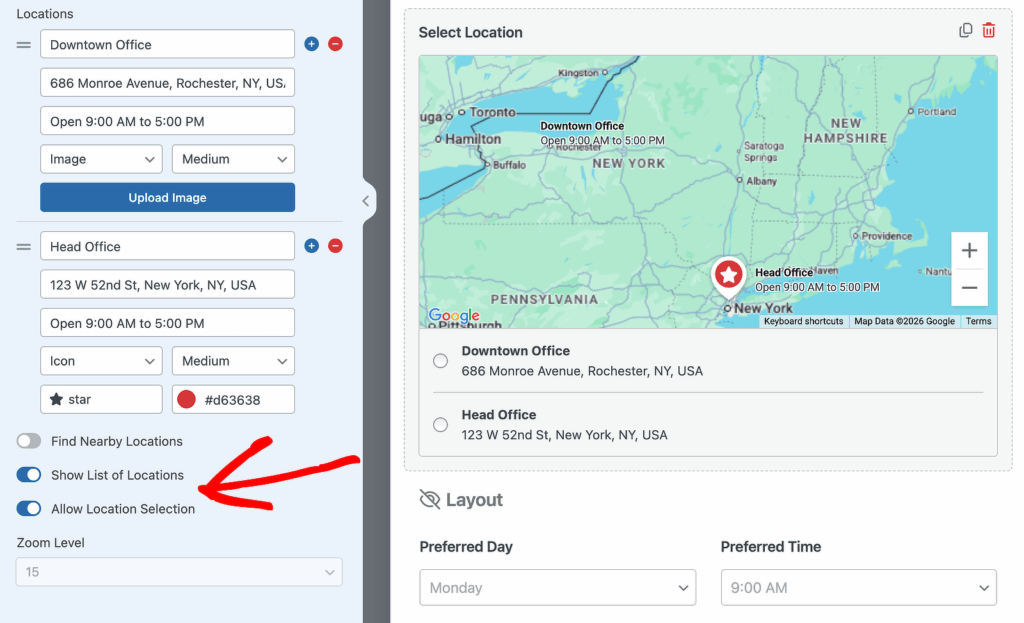Open the Terms link on the map
The image size is (1024, 623).
tap(978, 320)
